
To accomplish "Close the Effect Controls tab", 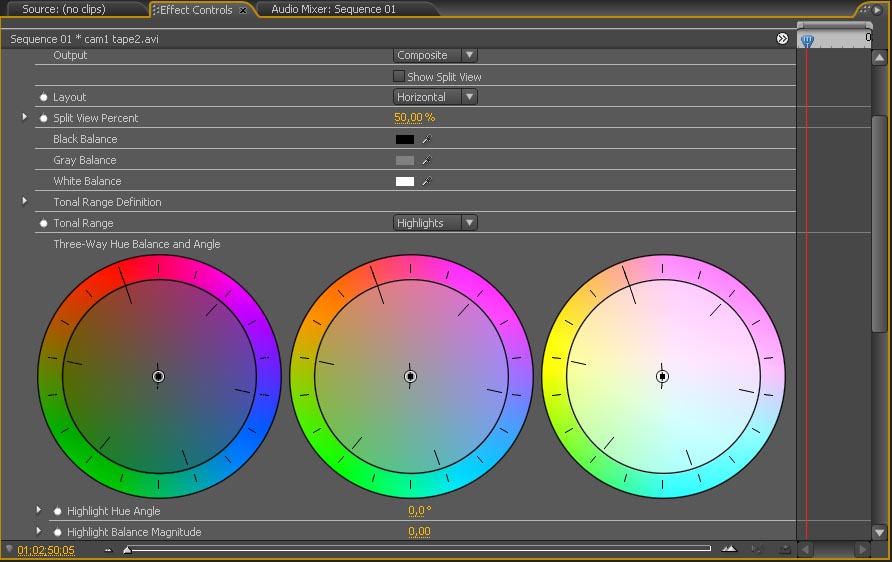I will [x=243, y=10].
